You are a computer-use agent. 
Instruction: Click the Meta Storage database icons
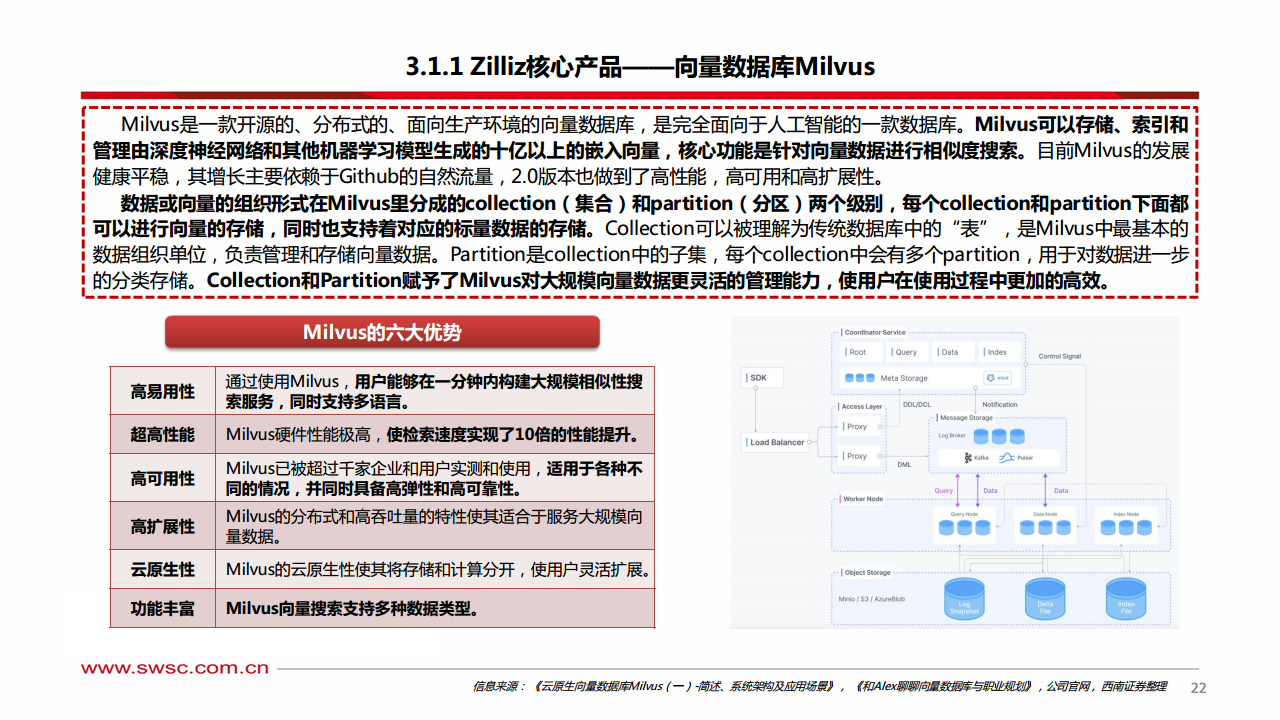(x=859, y=376)
